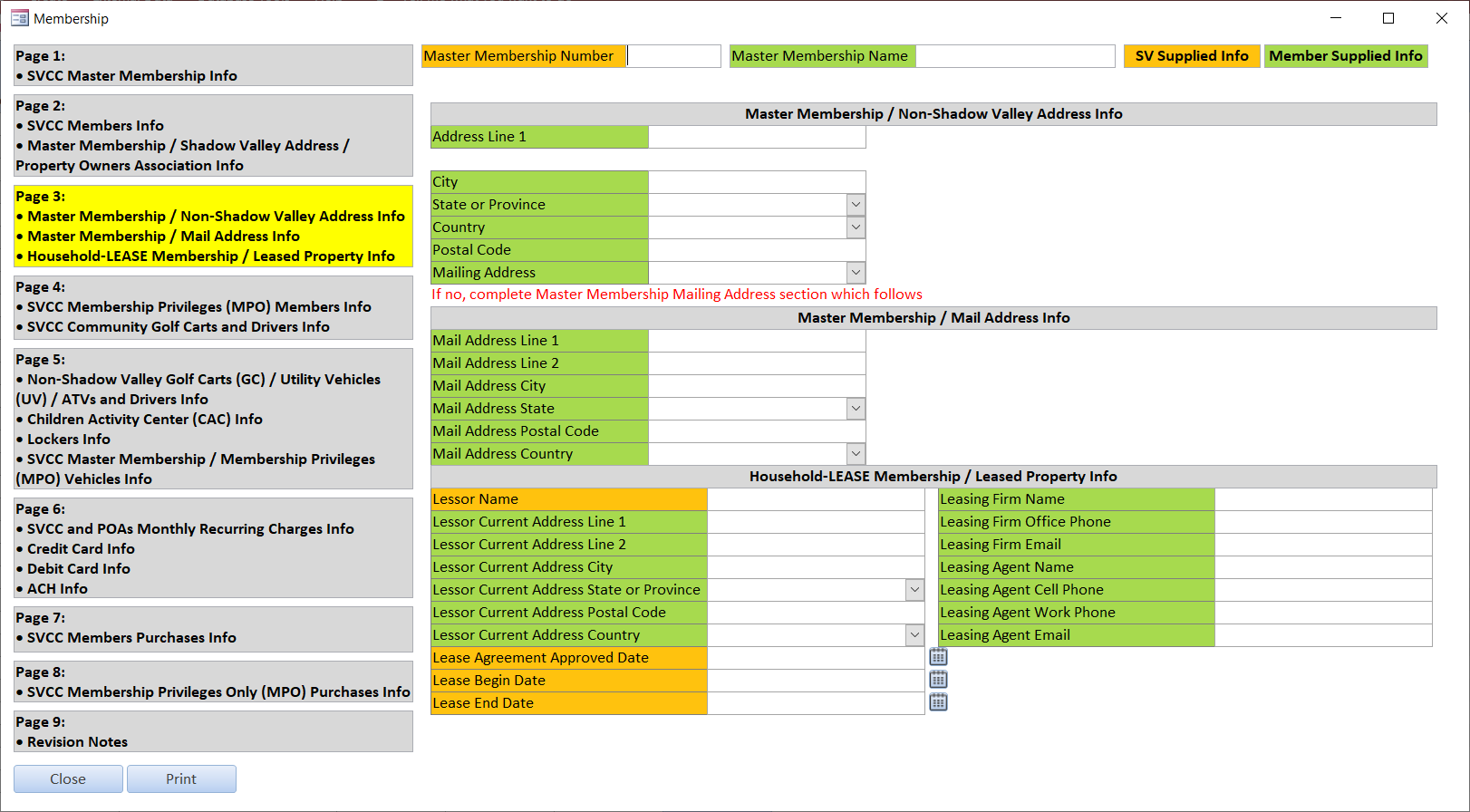Open calendar icon for Lease Begin Date
Image resolution: width=1470 pixels, height=812 pixels.
click(x=938, y=680)
